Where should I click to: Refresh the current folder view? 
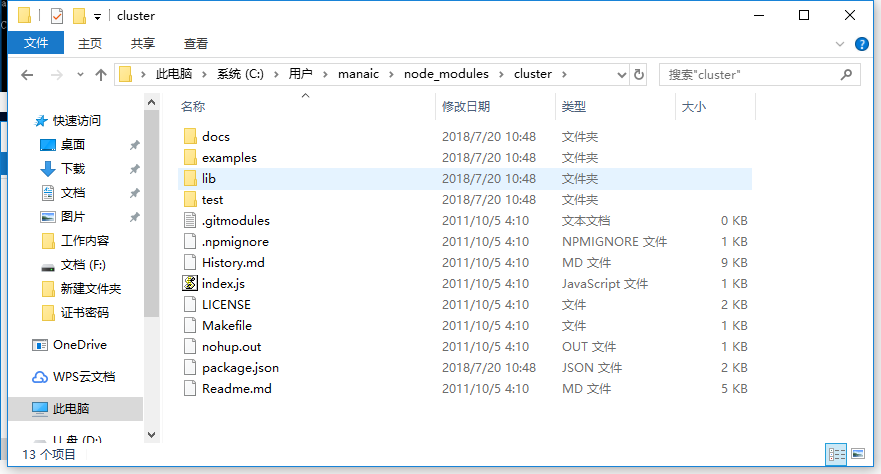coord(639,74)
